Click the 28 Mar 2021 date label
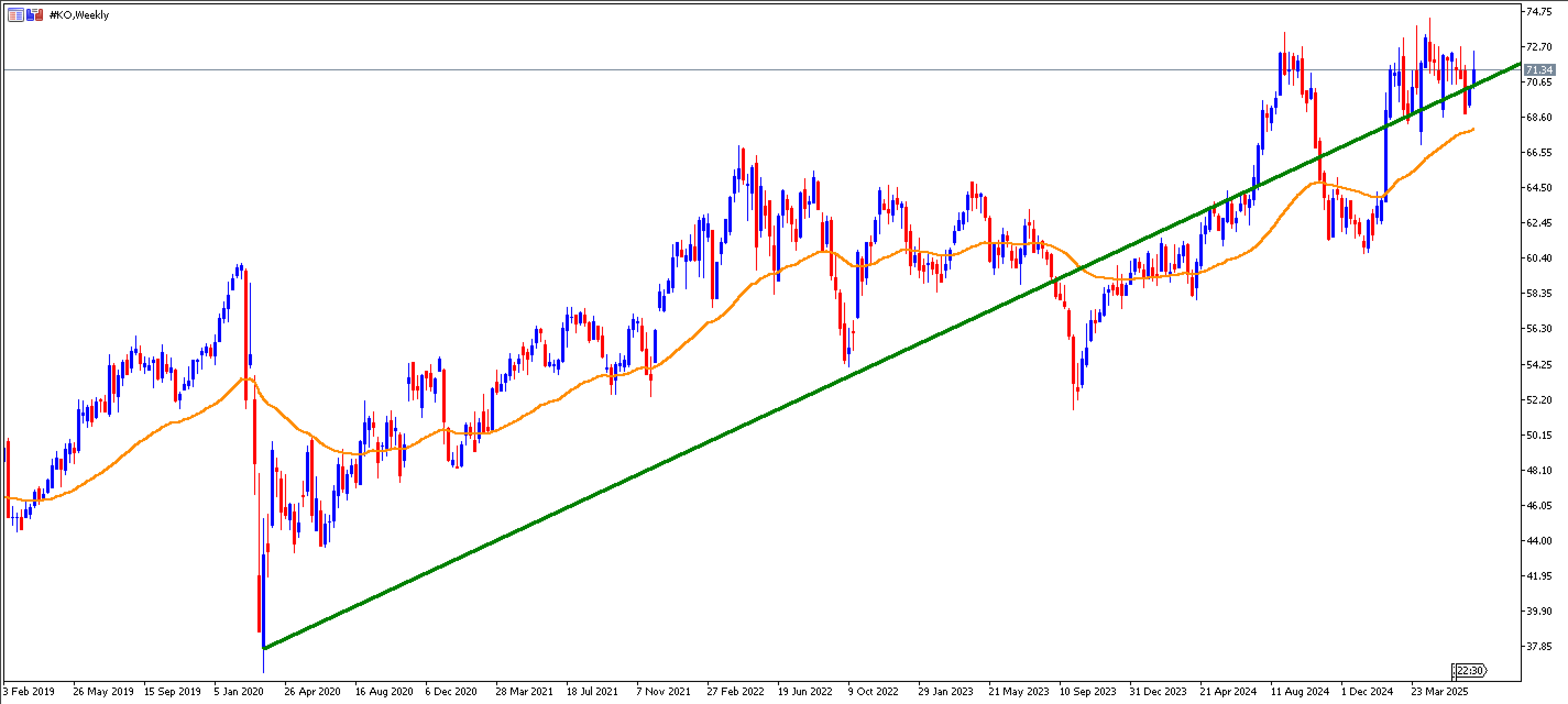 tap(524, 692)
